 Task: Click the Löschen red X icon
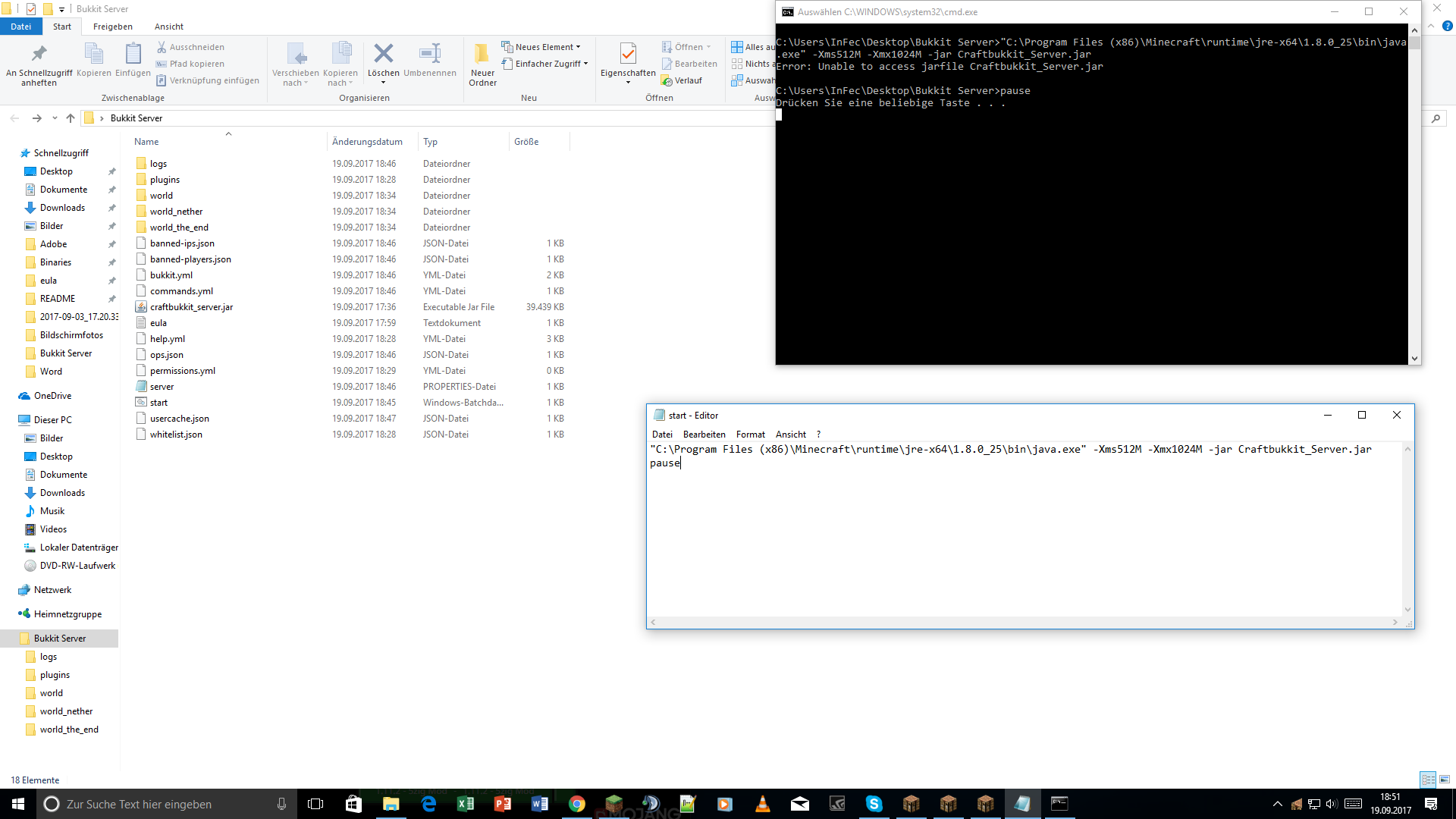click(x=384, y=53)
